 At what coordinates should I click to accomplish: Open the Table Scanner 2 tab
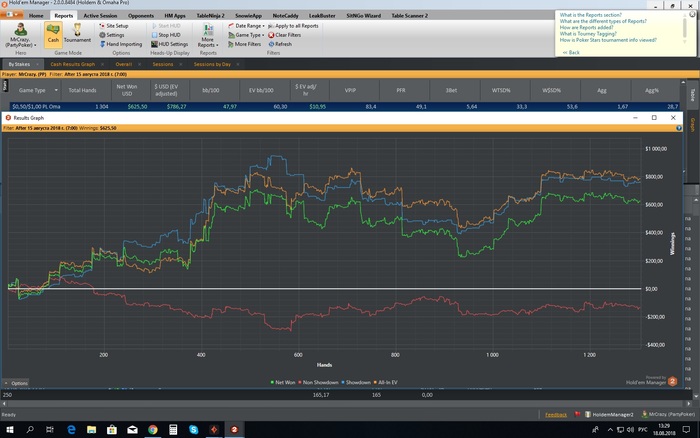[409, 16]
